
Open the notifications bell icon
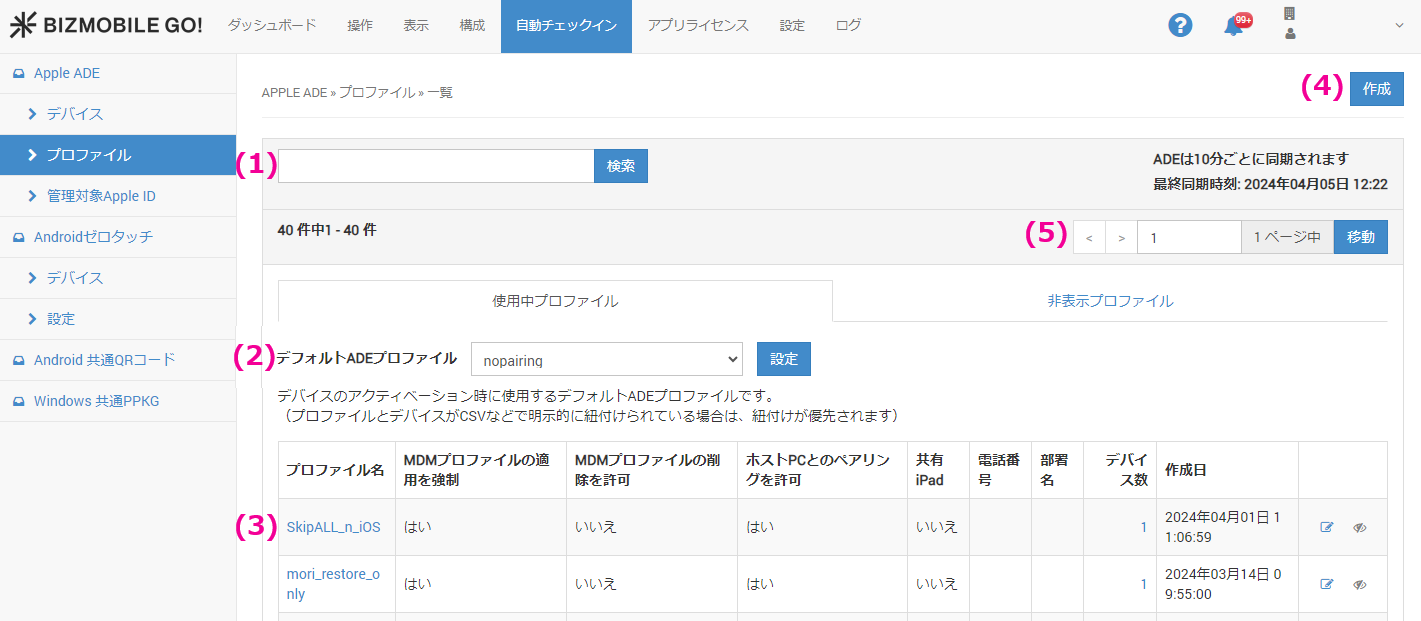coord(1234,27)
